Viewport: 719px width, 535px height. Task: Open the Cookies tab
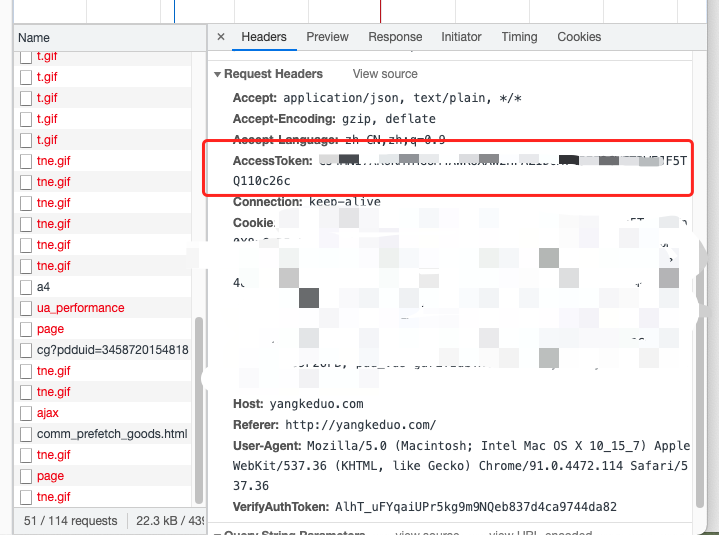(579, 37)
